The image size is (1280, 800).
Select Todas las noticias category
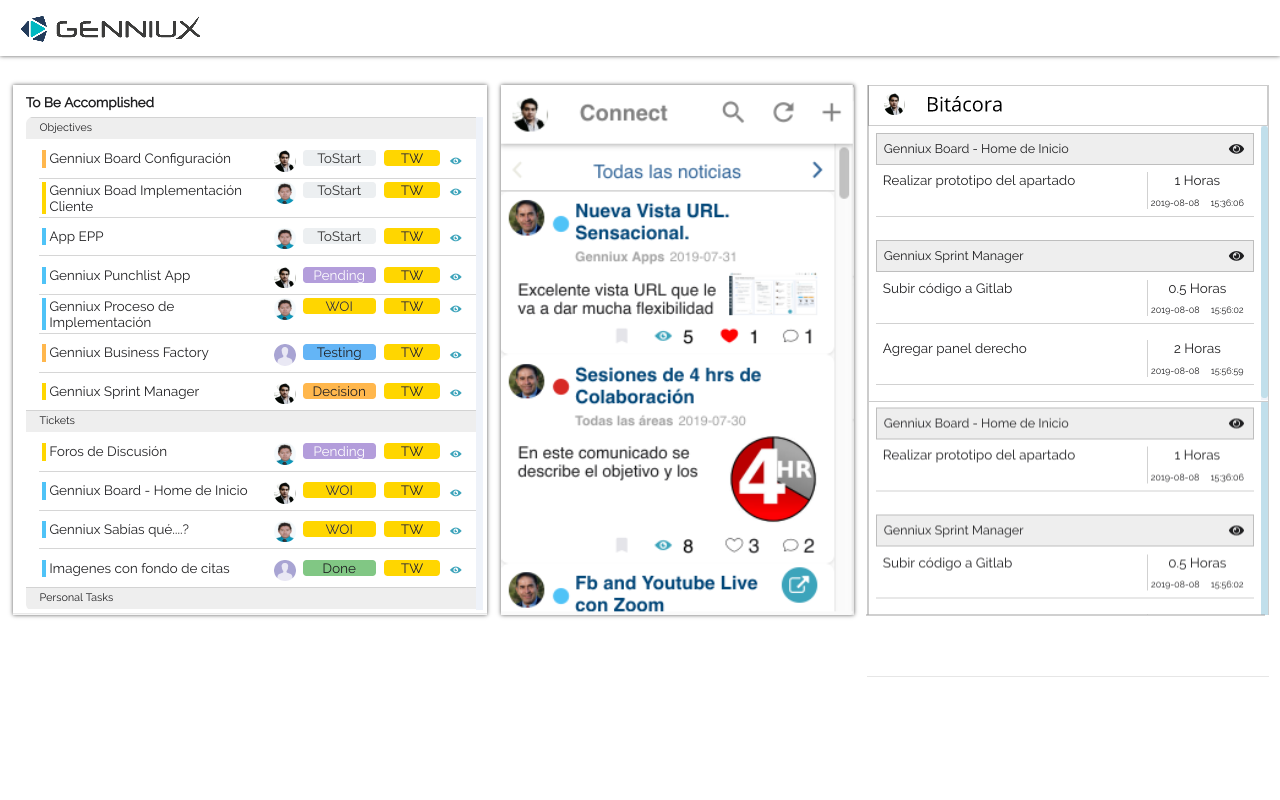coord(667,171)
